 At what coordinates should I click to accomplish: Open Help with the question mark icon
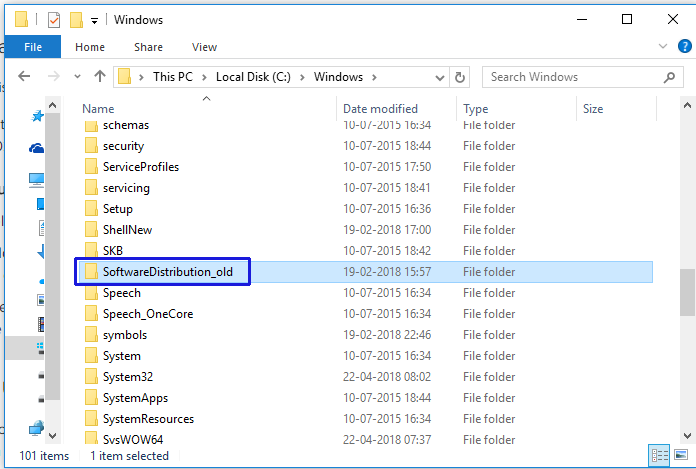coord(684,46)
